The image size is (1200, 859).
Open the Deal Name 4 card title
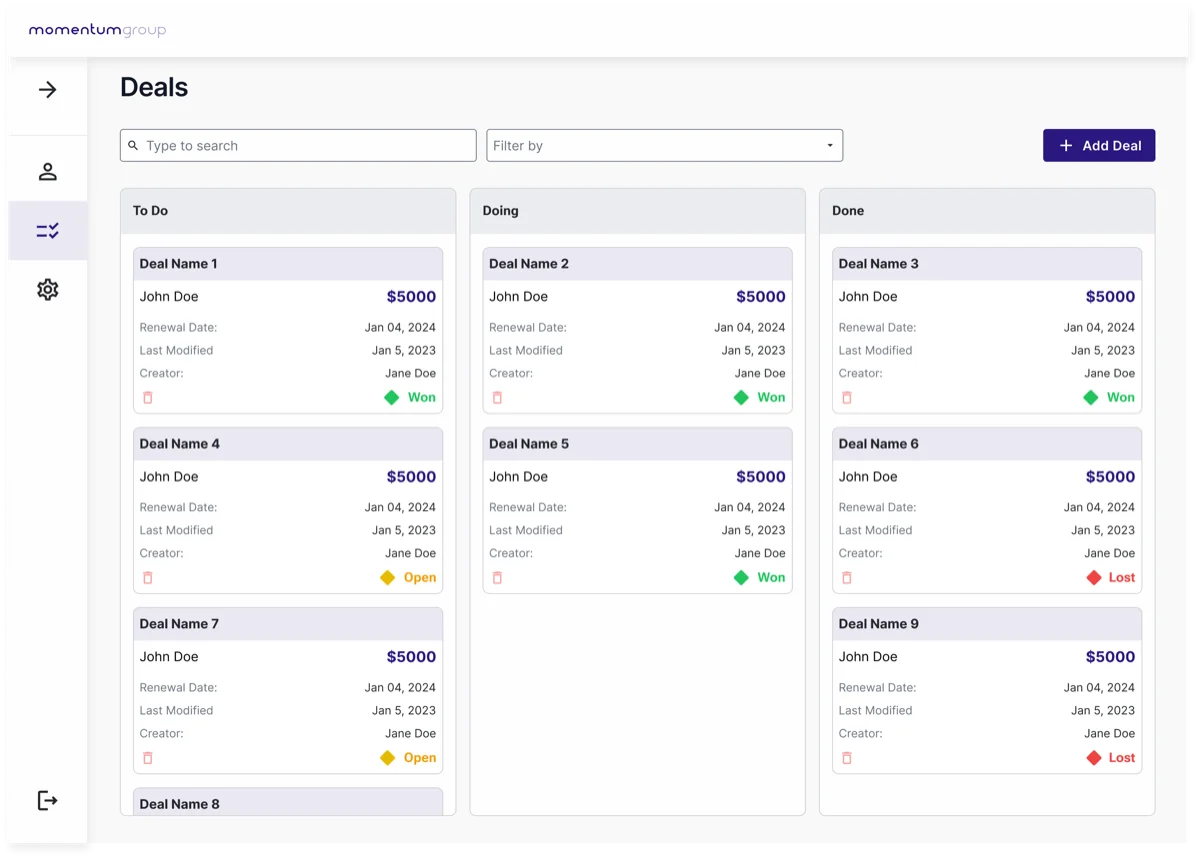point(180,444)
